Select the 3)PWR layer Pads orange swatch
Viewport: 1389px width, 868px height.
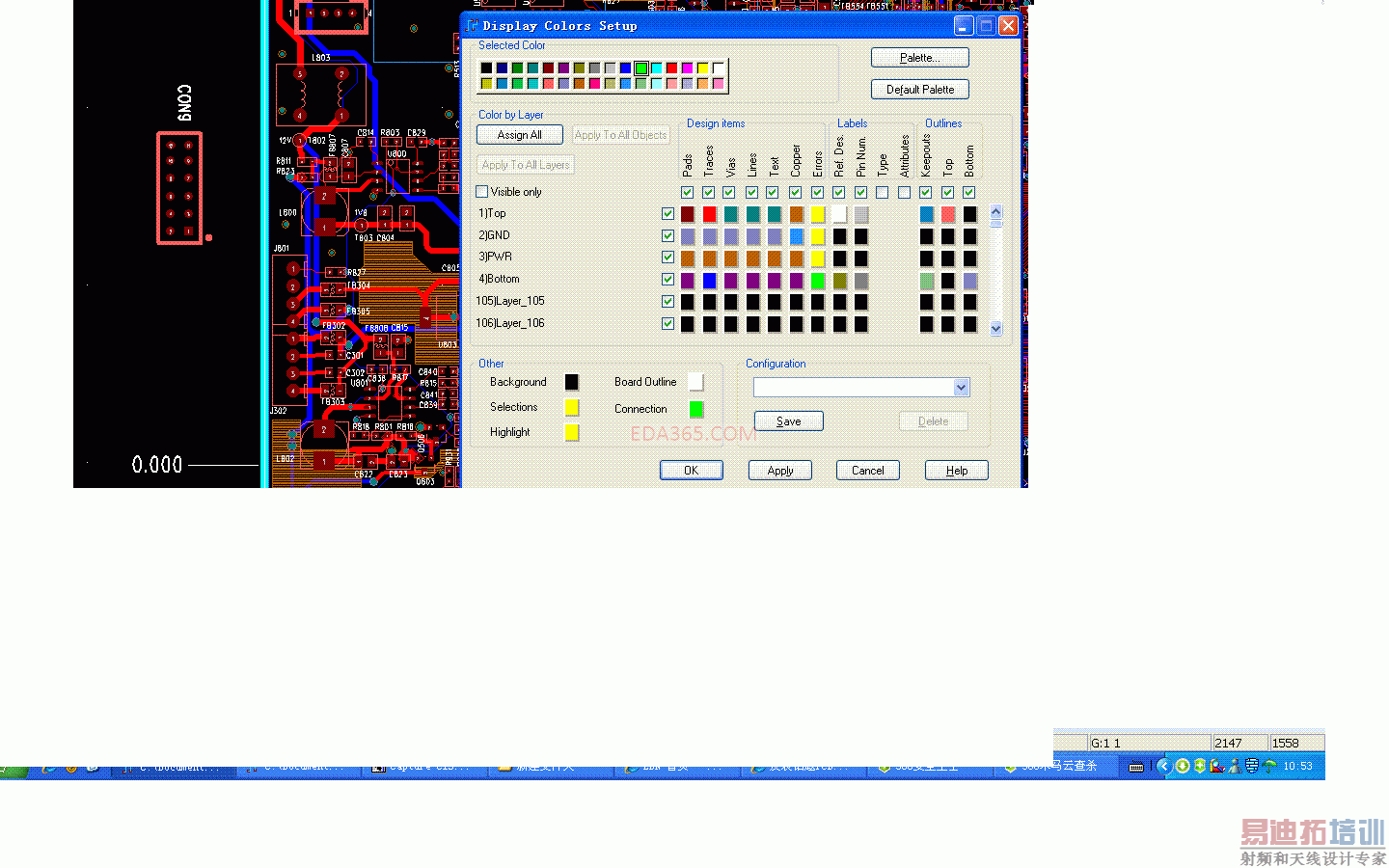[688, 258]
